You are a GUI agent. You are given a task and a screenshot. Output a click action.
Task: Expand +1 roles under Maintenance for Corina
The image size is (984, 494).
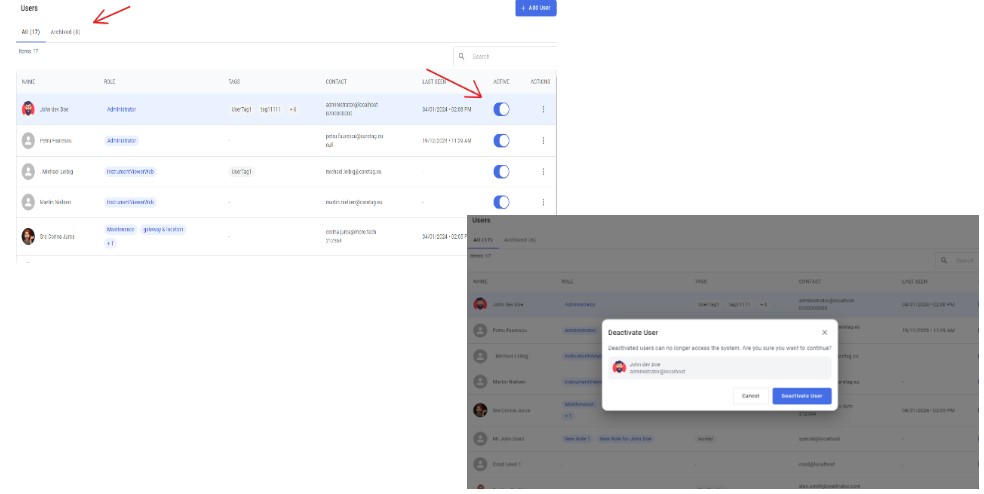coord(110,243)
